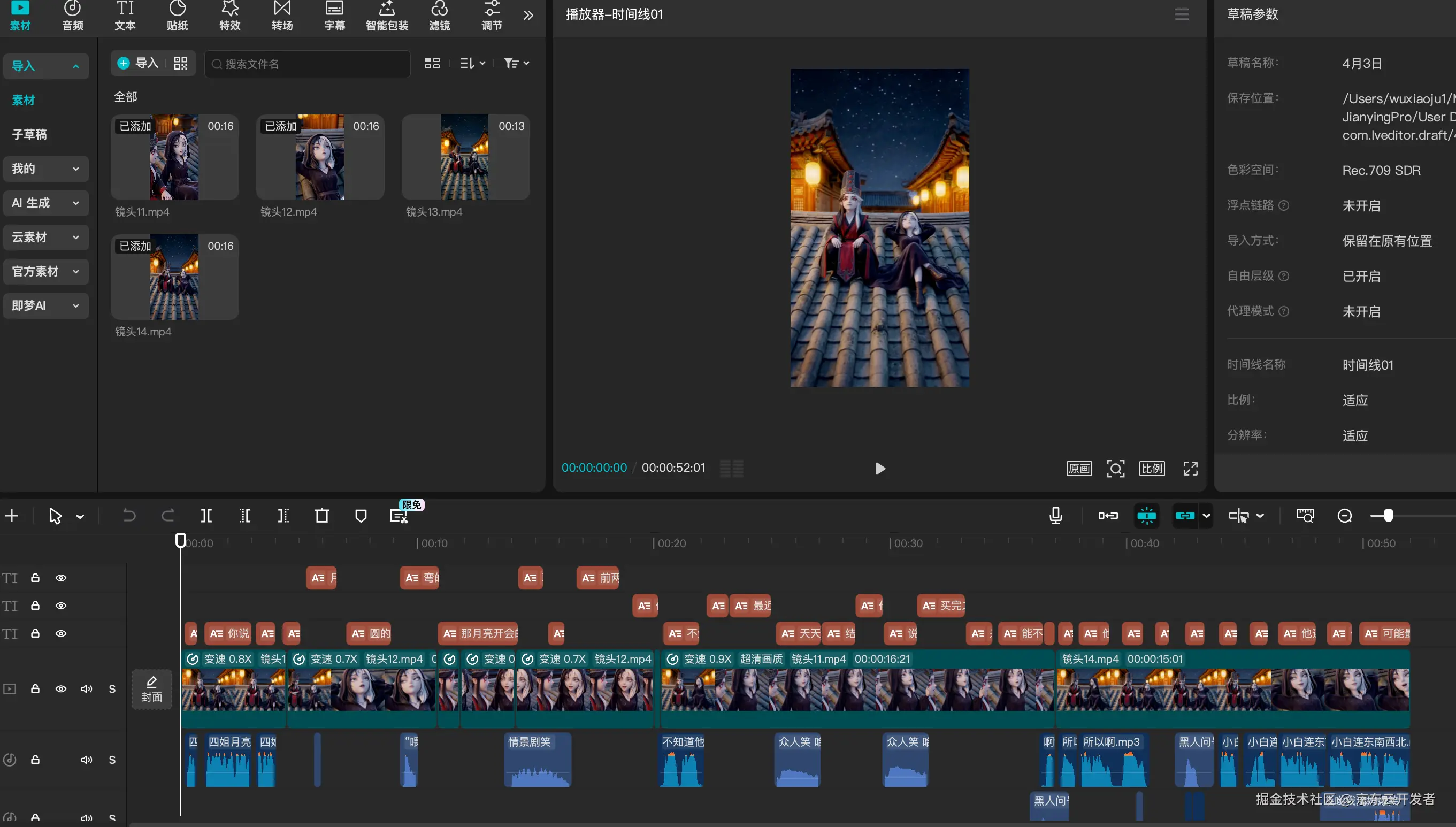Mute the main video track

[86, 689]
